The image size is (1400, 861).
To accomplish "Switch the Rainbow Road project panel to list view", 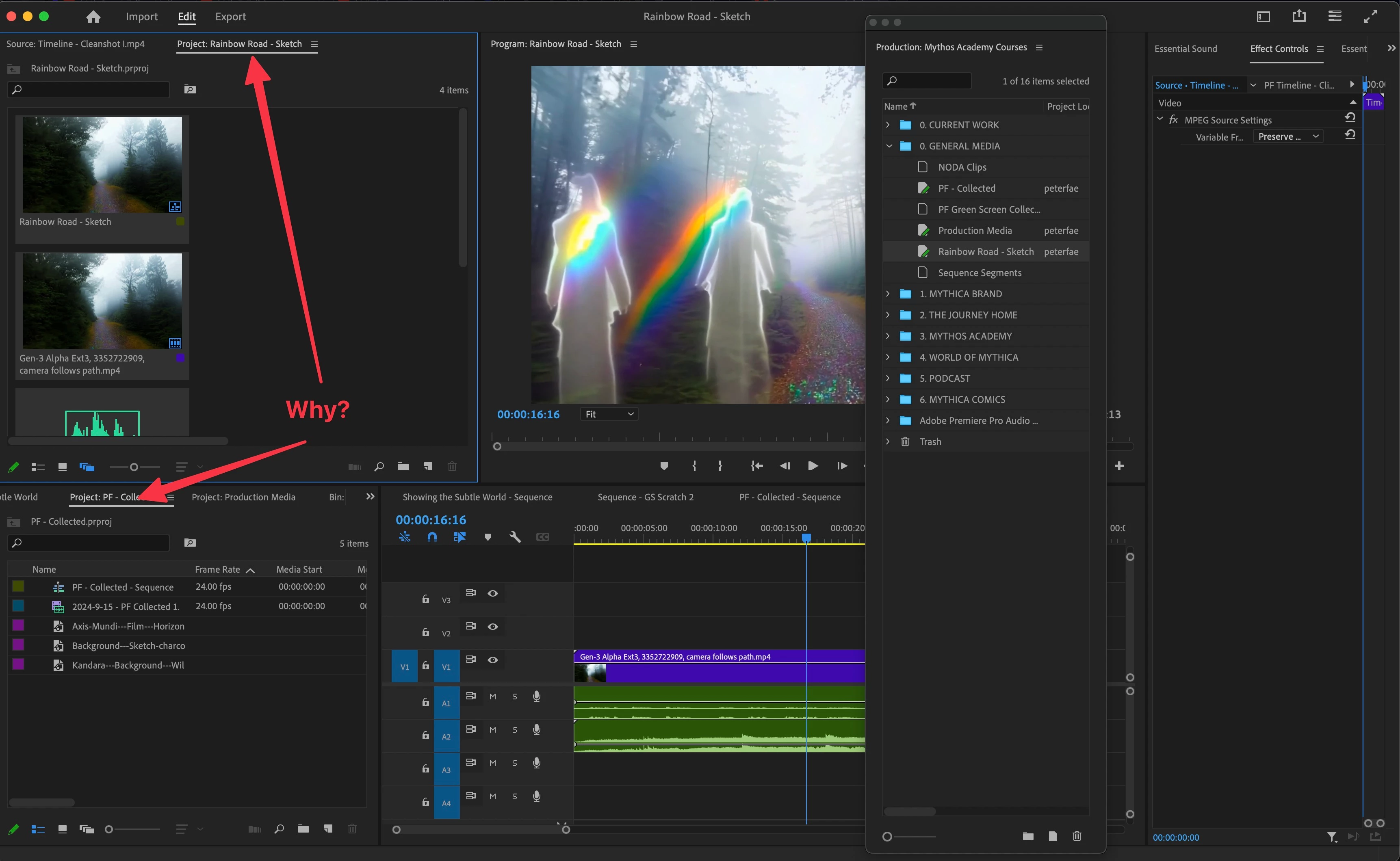I will click(38, 467).
